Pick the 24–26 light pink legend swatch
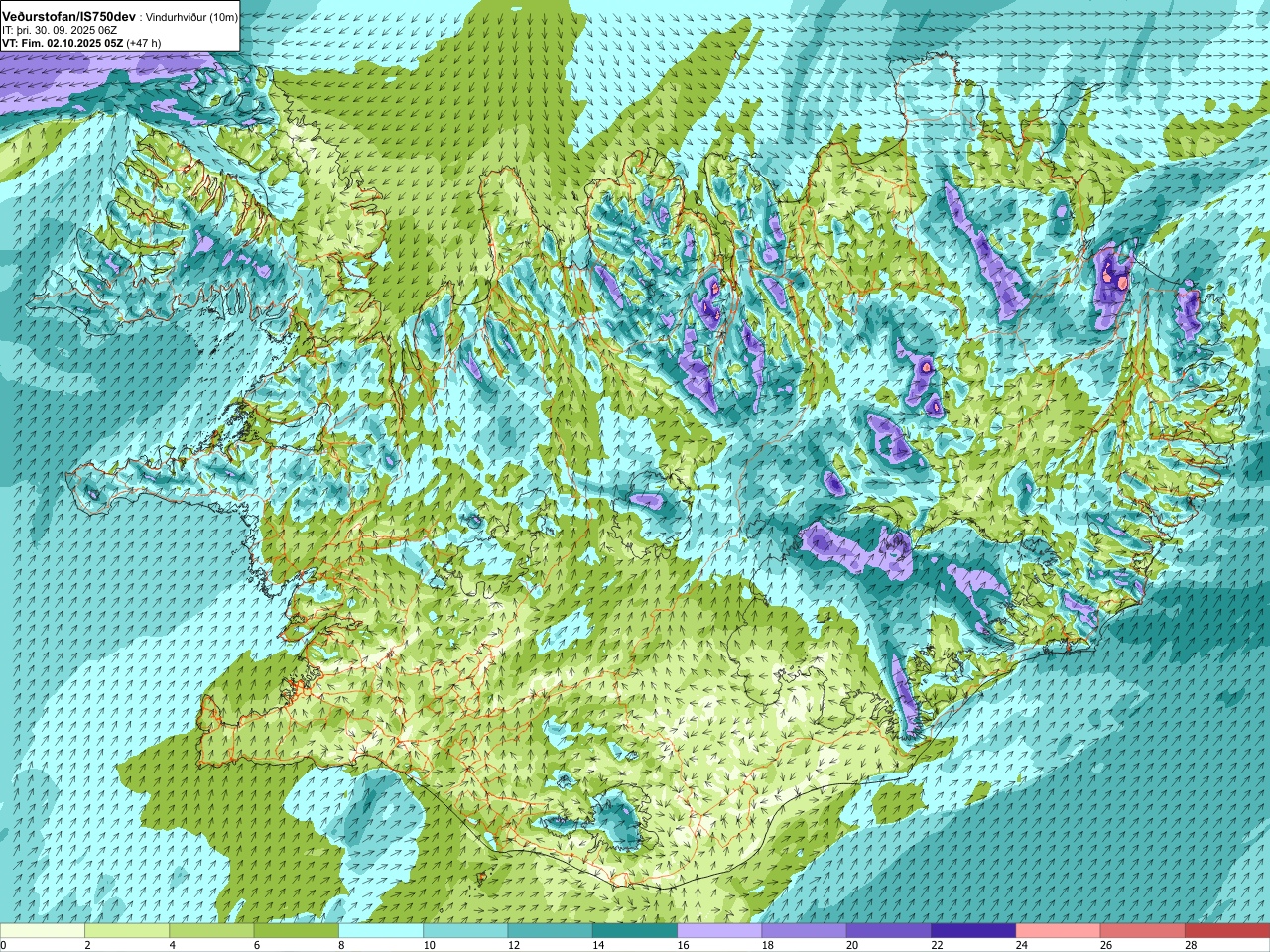The width and height of the screenshot is (1270, 952). pyautogui.click(x=1059, y=931)
